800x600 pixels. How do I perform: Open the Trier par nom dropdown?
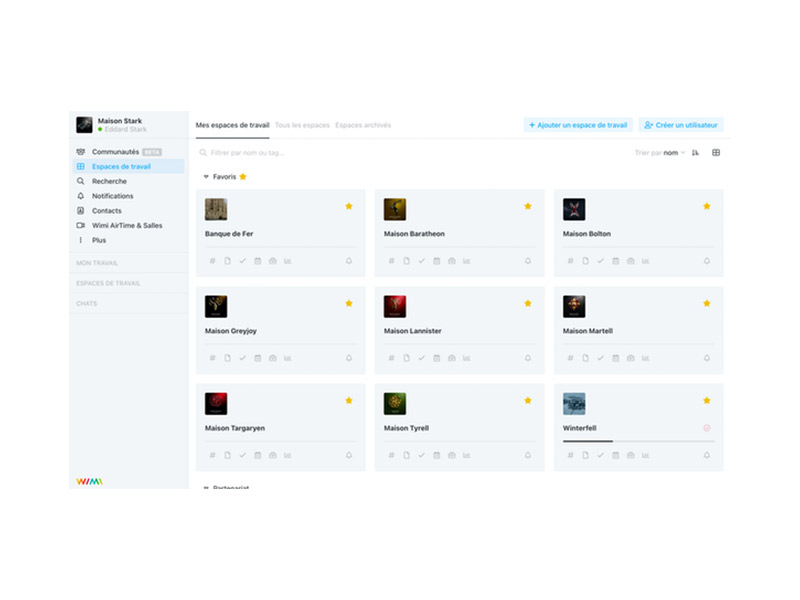point(660,153)
